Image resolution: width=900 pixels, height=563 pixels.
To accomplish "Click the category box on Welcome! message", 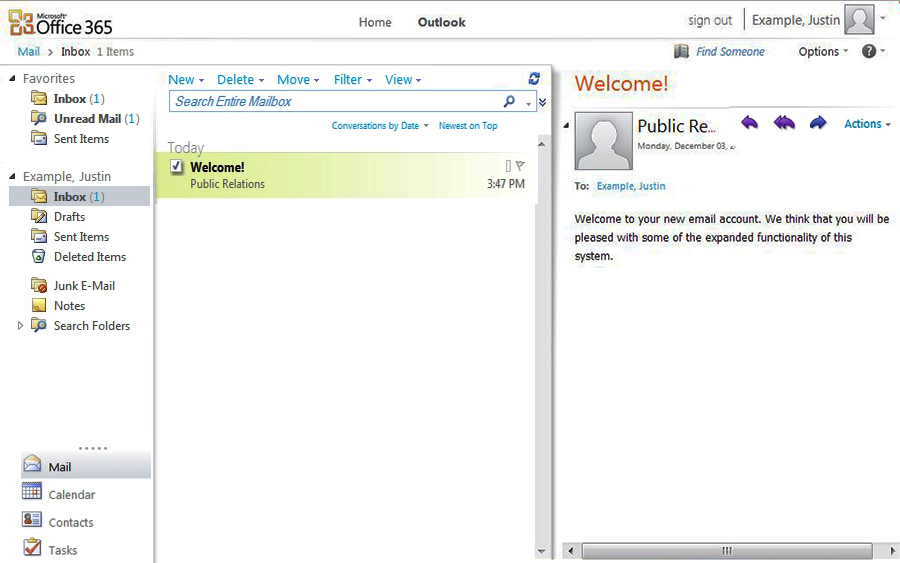I will pyautogui.click(x=508, y=166).
